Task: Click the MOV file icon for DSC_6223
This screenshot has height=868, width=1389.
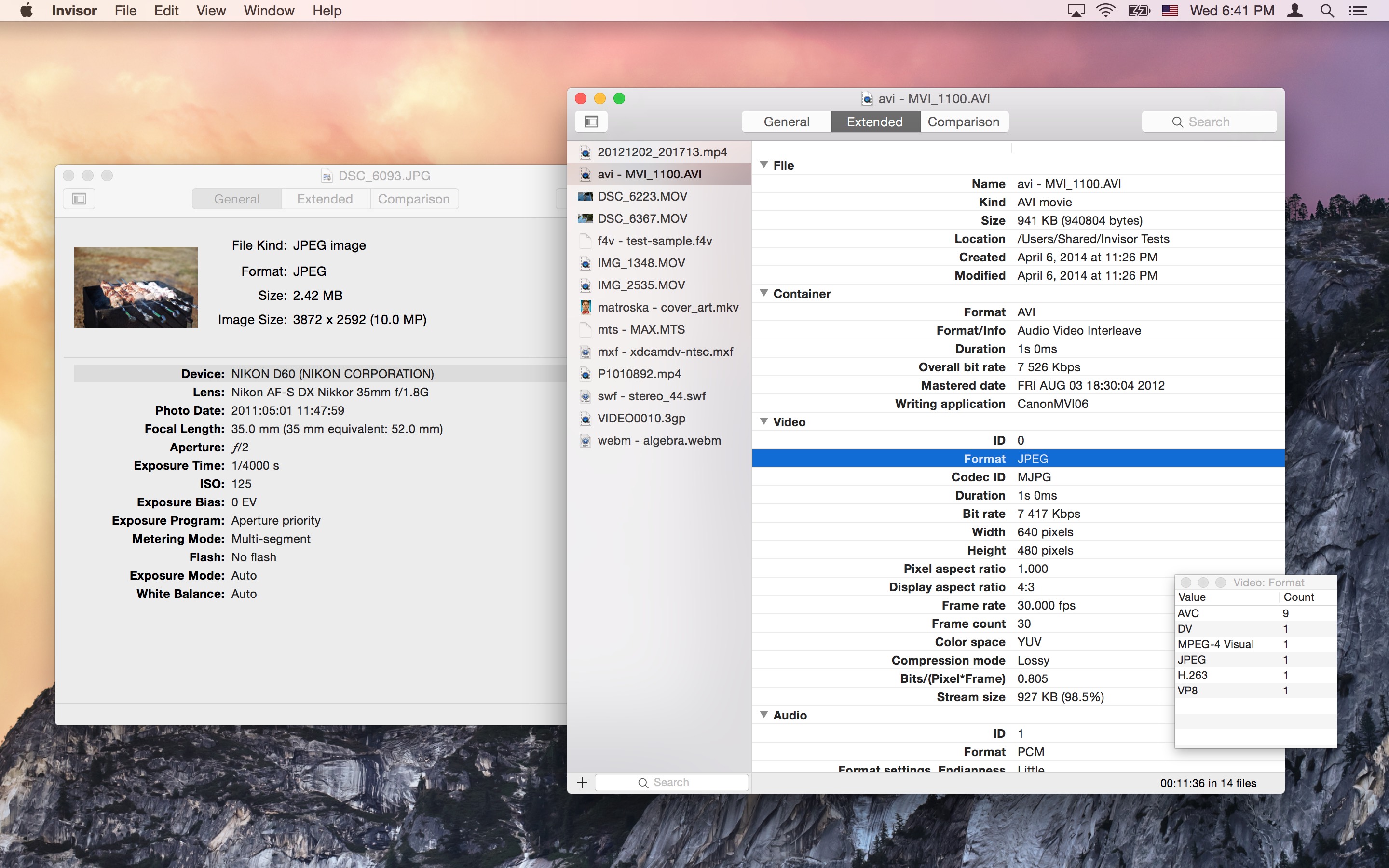Action: (585, 196)
